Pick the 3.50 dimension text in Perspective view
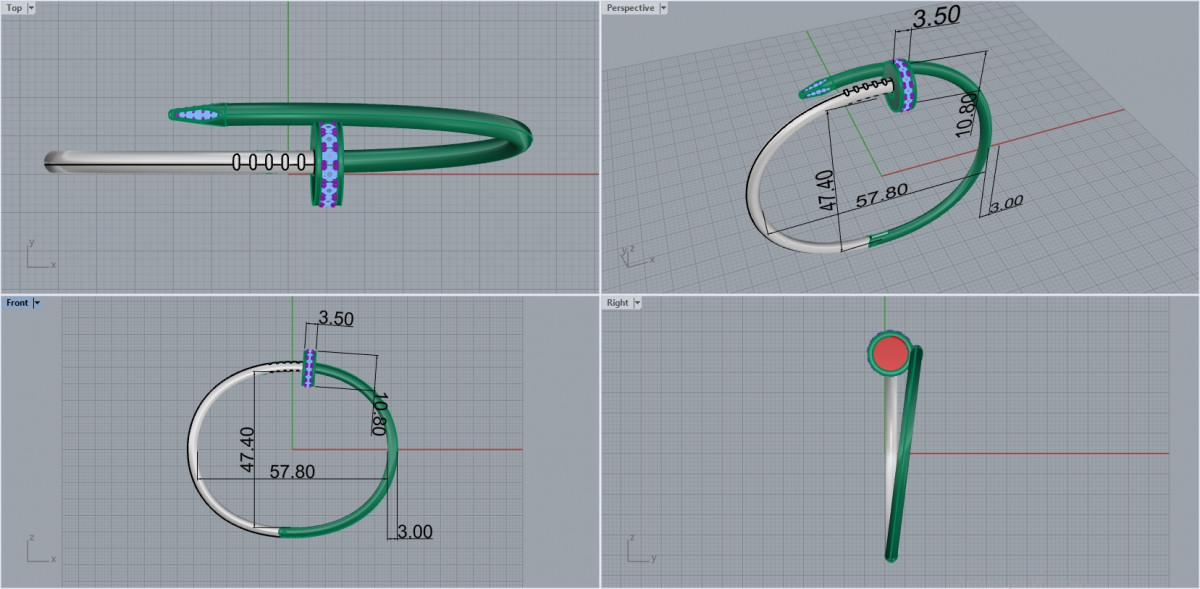This screenshot has width=1200, height=589. pyautogui.click(x=936, y=17)
